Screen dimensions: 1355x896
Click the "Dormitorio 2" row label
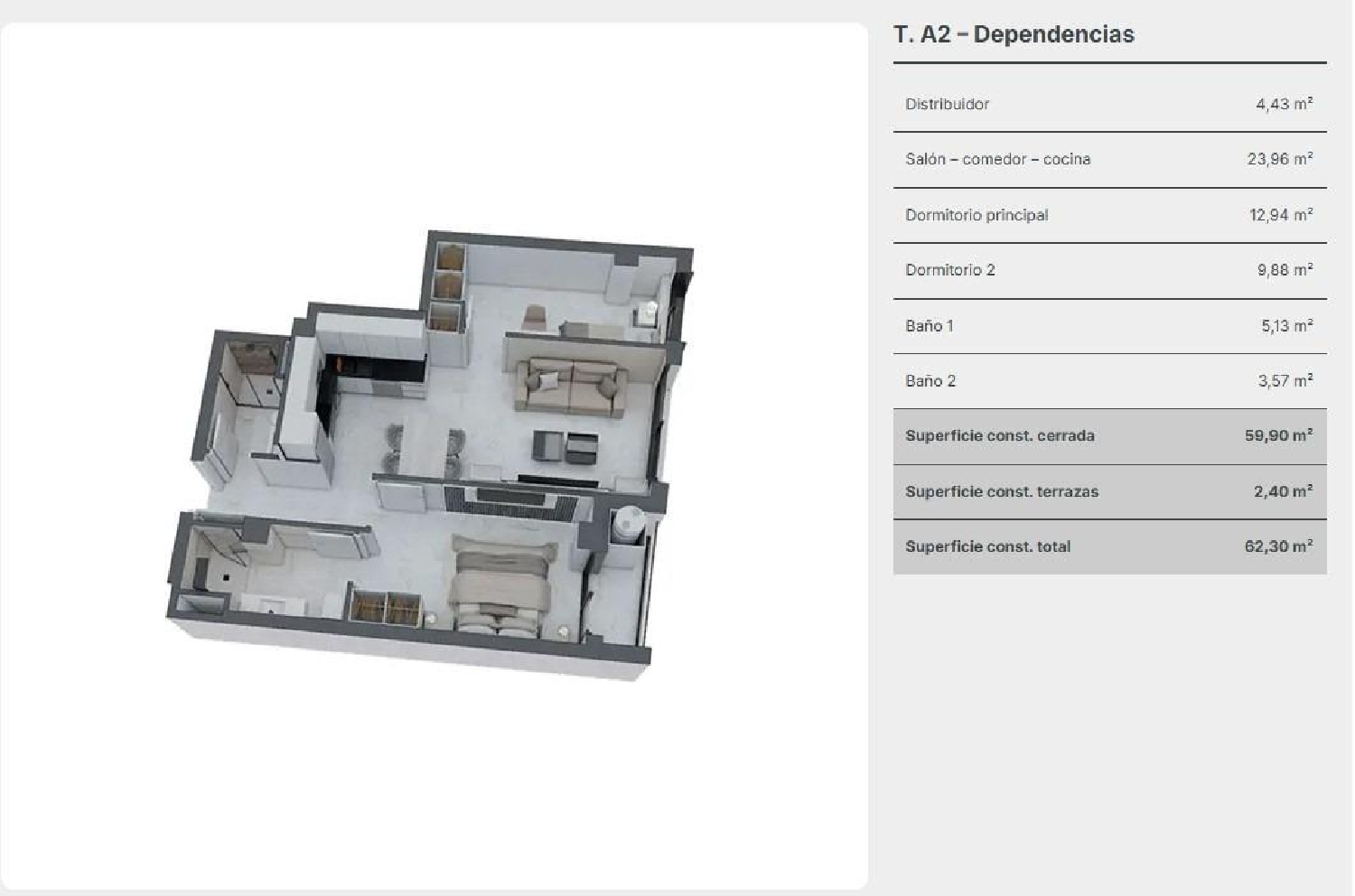pyautogui.click(x=950, y=270)
